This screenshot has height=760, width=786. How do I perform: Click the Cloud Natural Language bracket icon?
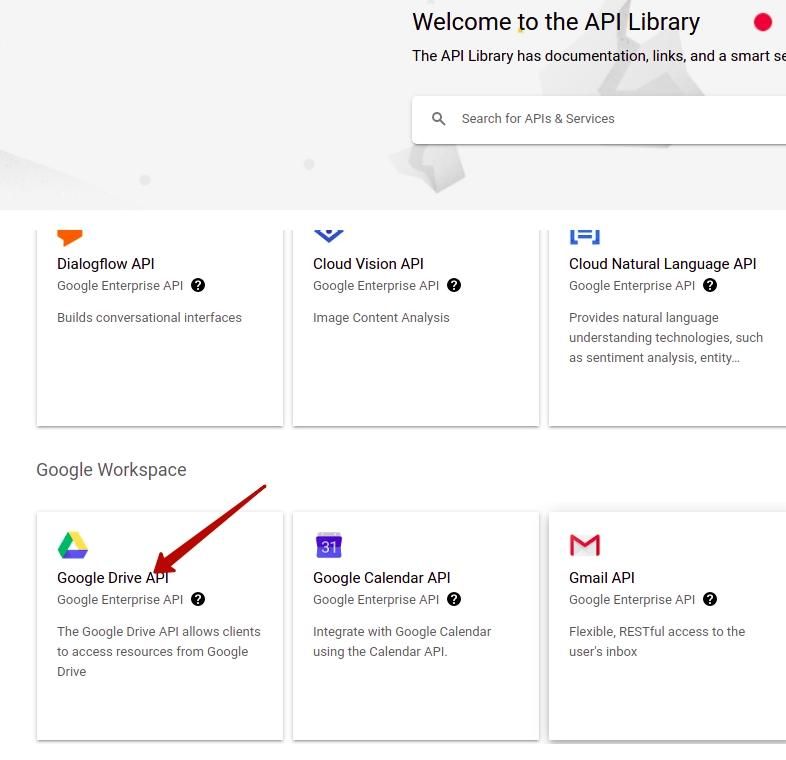click(x=584, y=237)
